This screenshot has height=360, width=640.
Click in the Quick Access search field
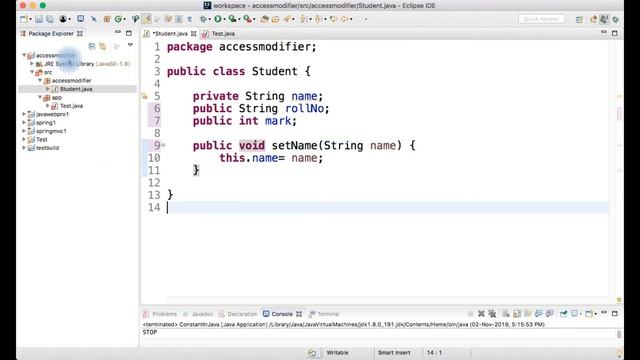[541, 19]
